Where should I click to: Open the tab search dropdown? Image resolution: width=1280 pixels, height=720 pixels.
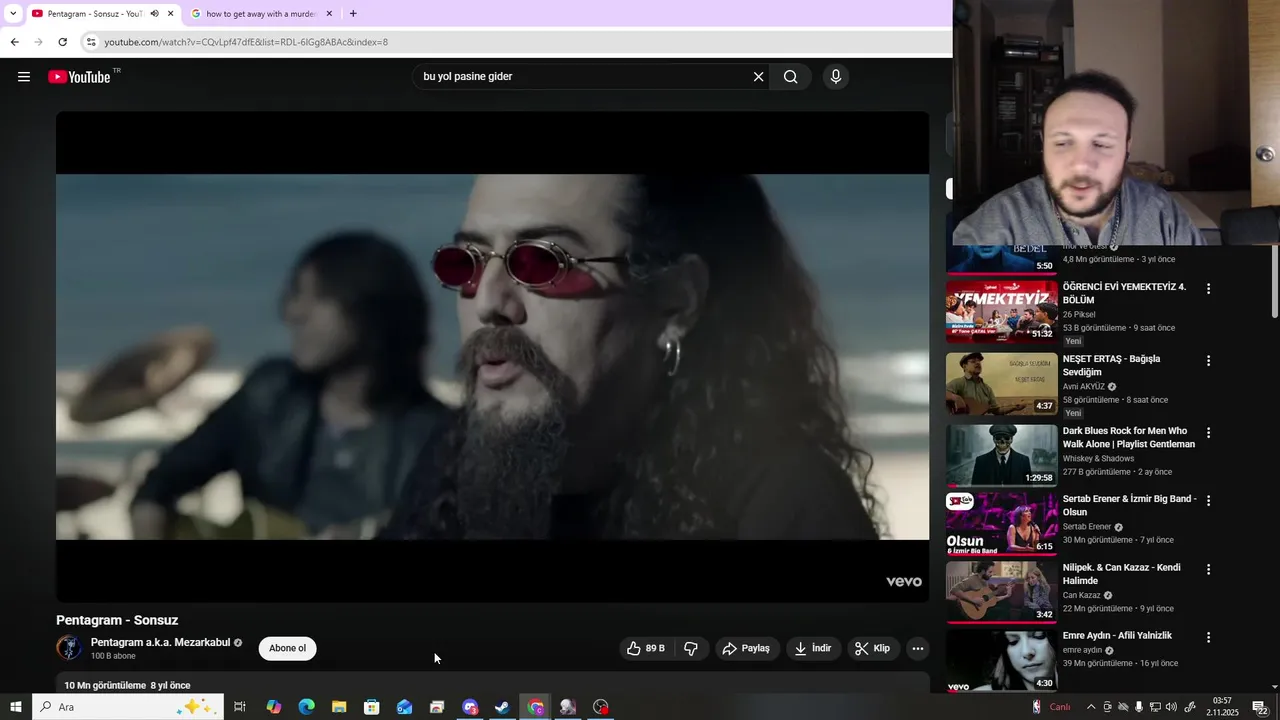click(x=13, y=14)
